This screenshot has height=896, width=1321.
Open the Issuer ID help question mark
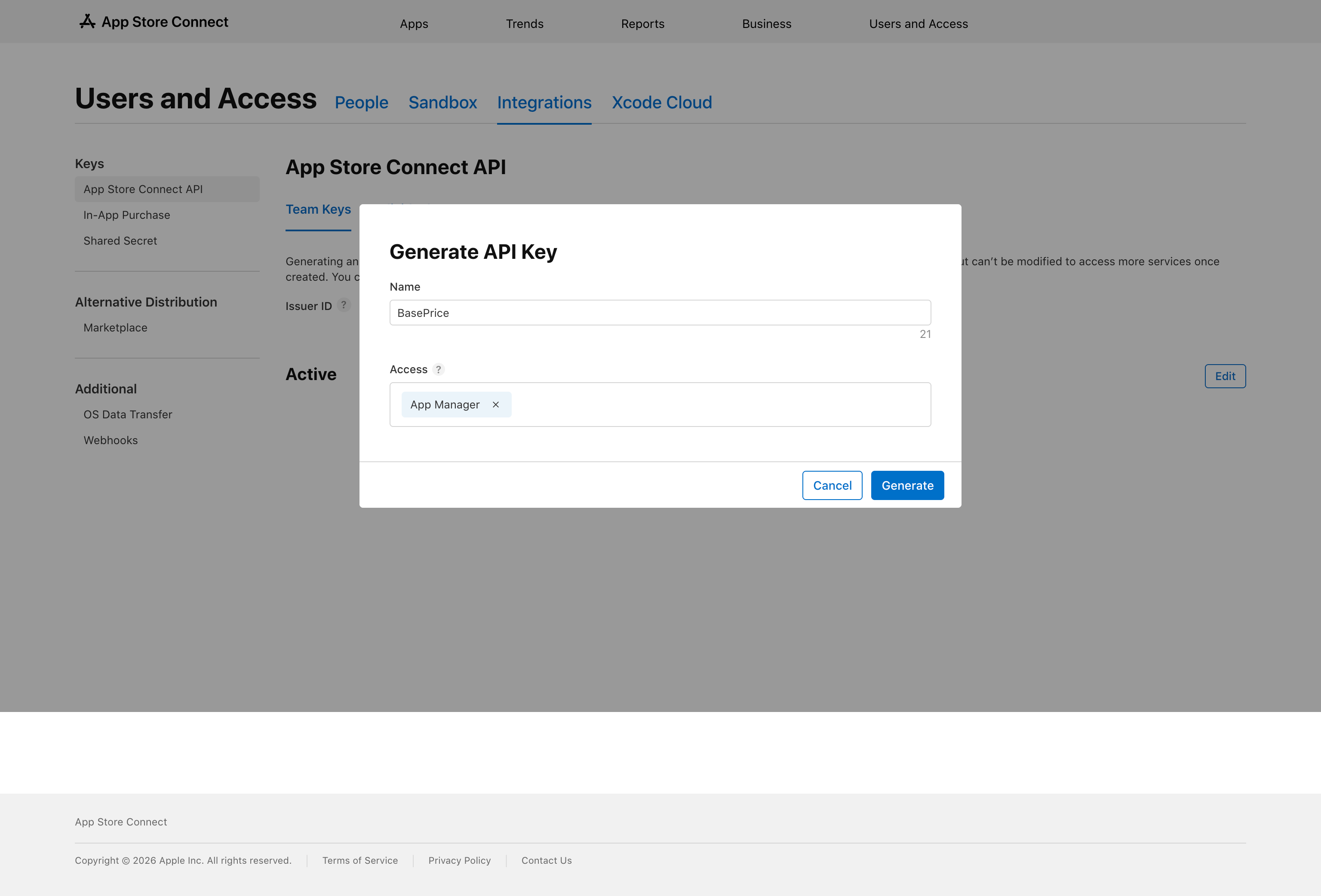[x=343, y=305]
